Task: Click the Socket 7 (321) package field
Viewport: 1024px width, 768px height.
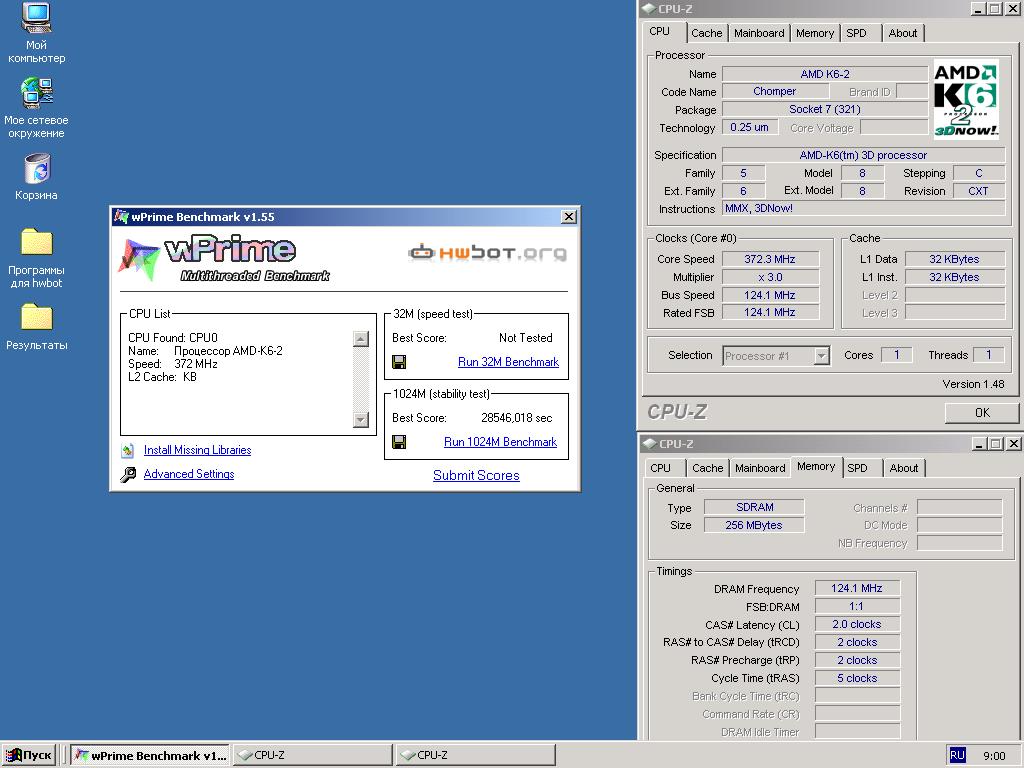Action: click(x=825, y=109)
